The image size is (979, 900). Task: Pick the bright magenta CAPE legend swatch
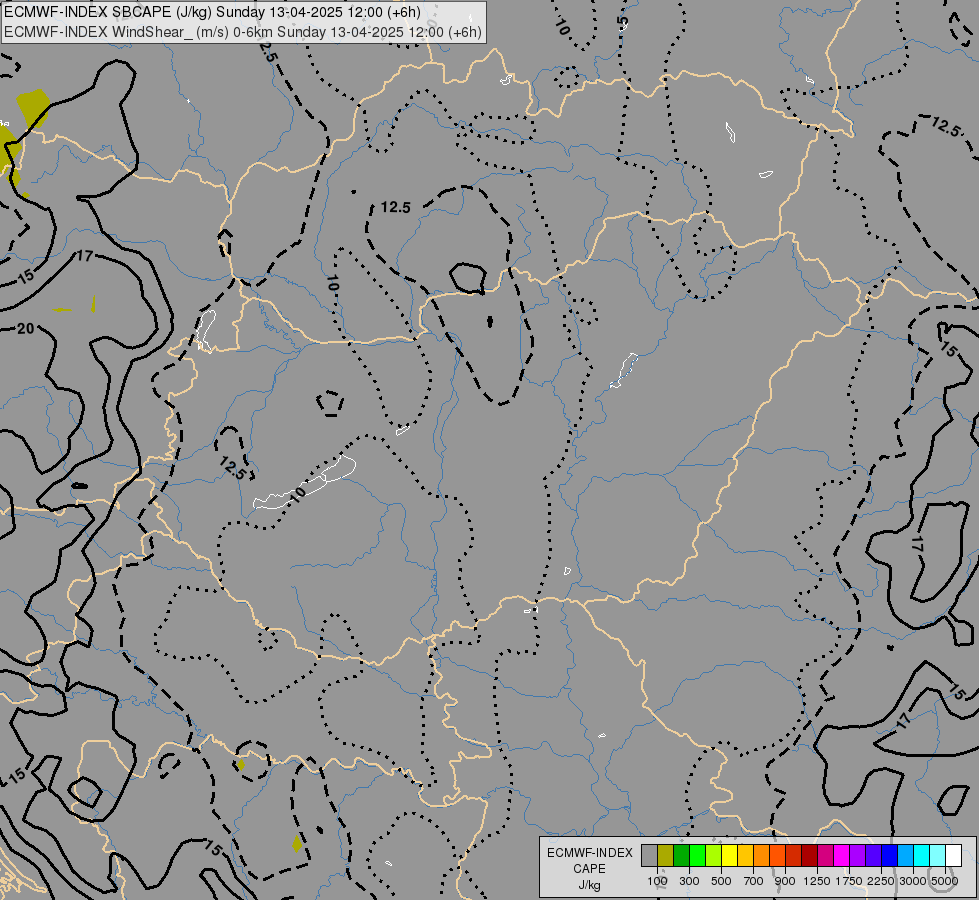842,856
